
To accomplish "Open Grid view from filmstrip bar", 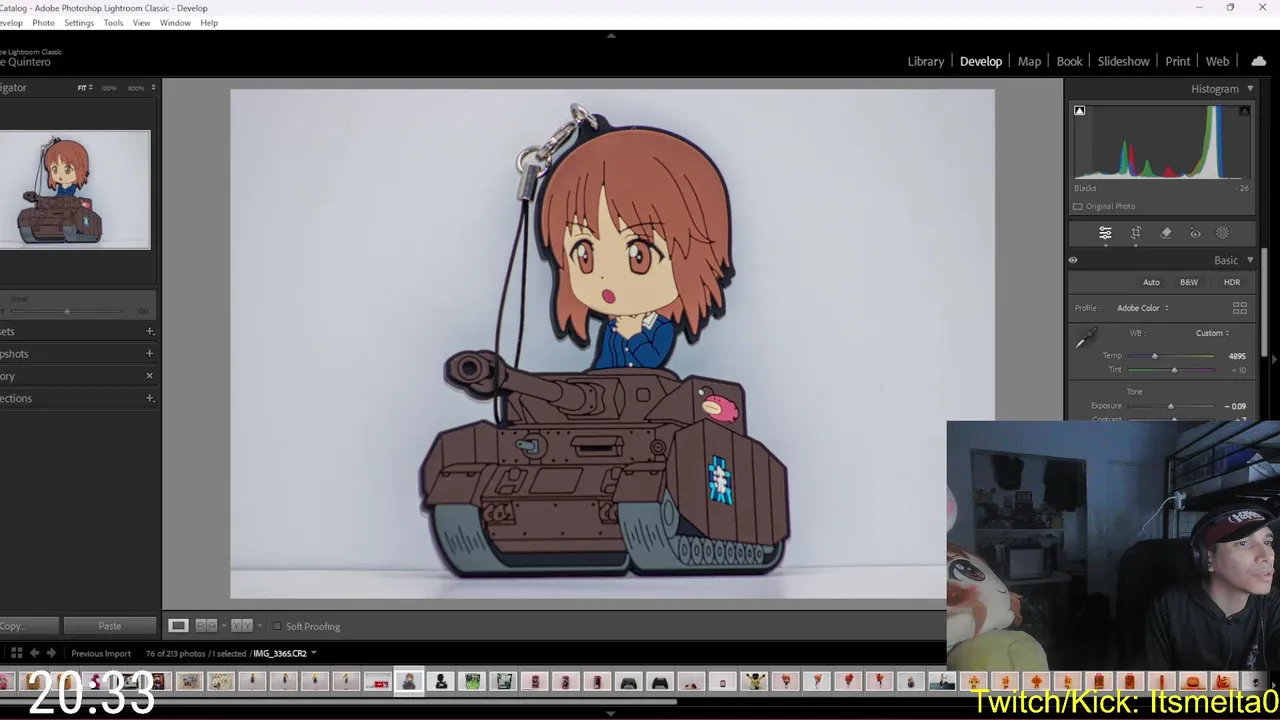I will click(16, 653).
